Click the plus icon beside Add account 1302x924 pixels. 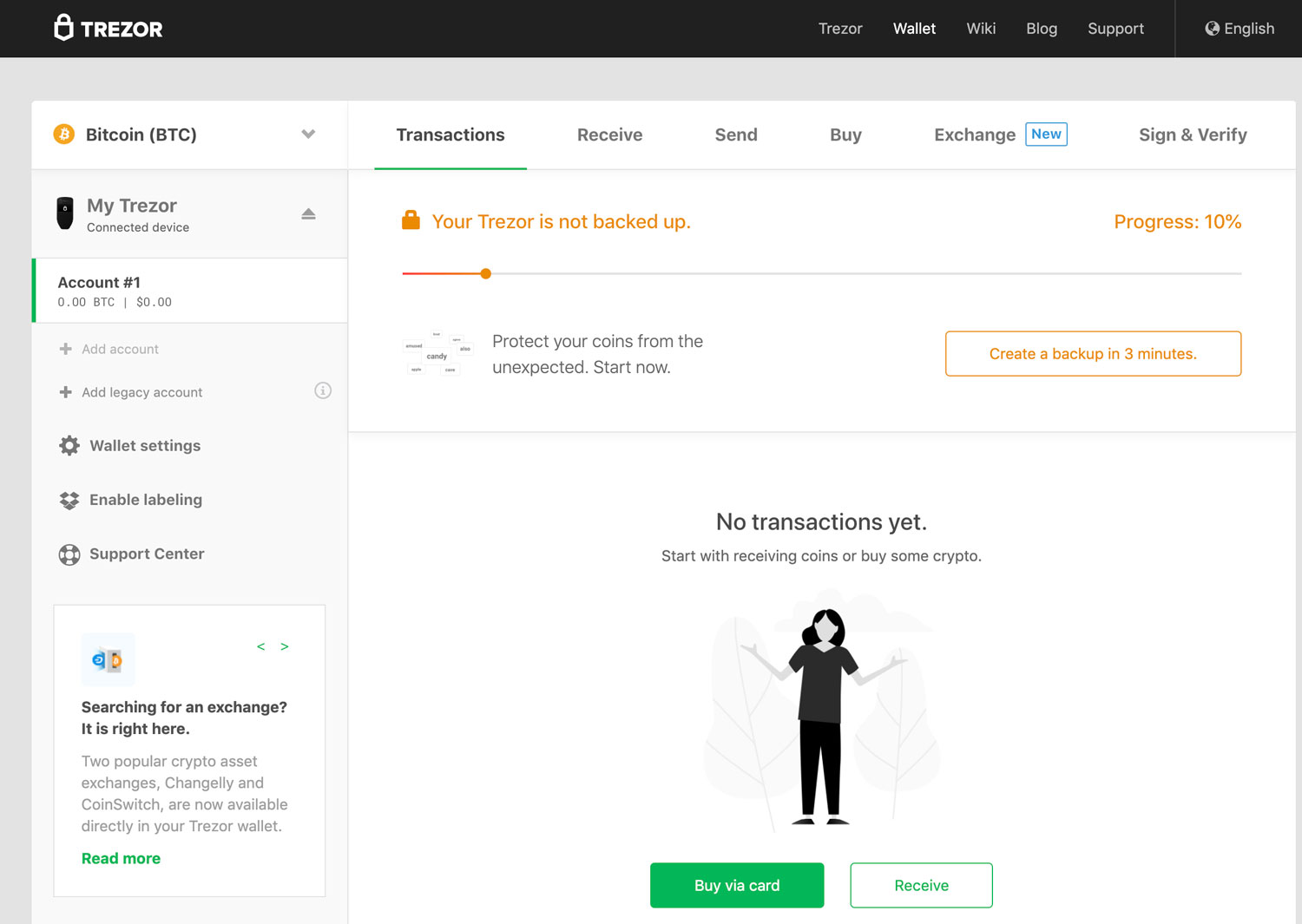[65, 349]
